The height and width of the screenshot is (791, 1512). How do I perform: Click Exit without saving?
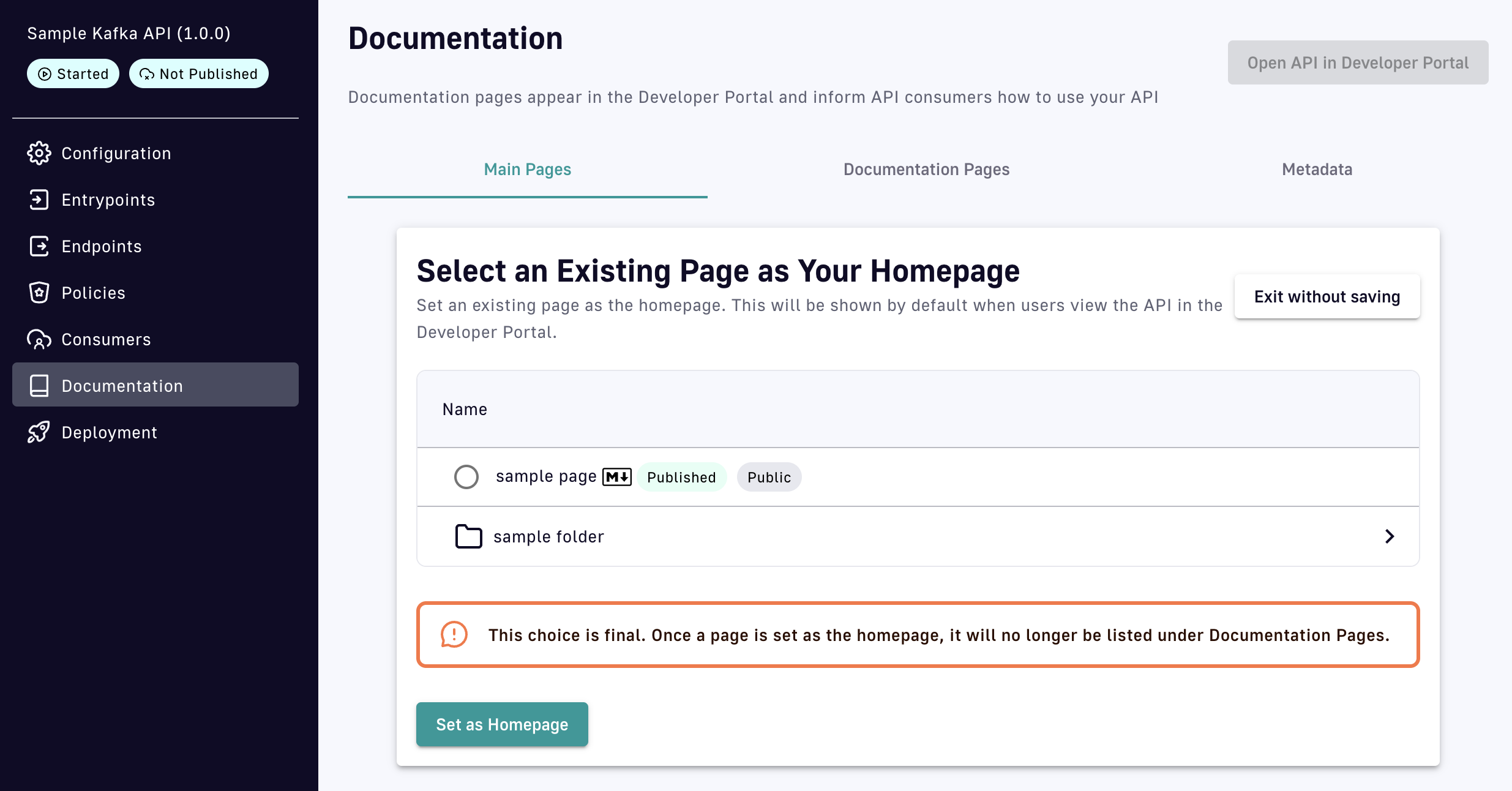(1327, 297)
